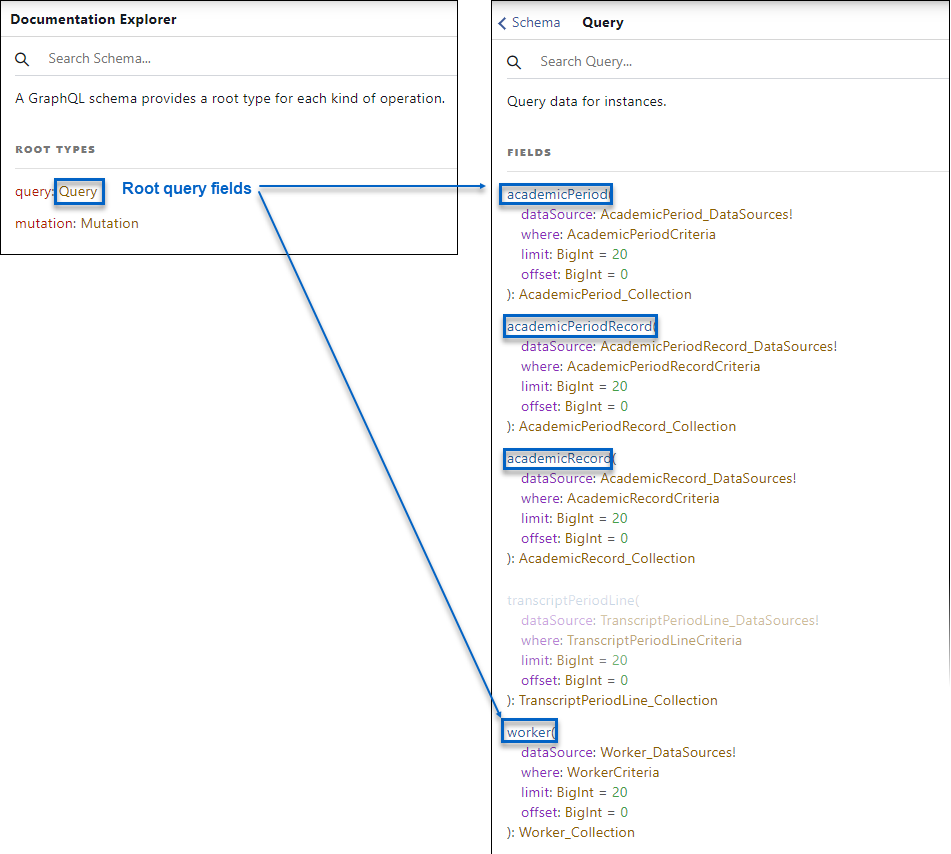
Task: Open the worker field
Action: coord(529,732)
